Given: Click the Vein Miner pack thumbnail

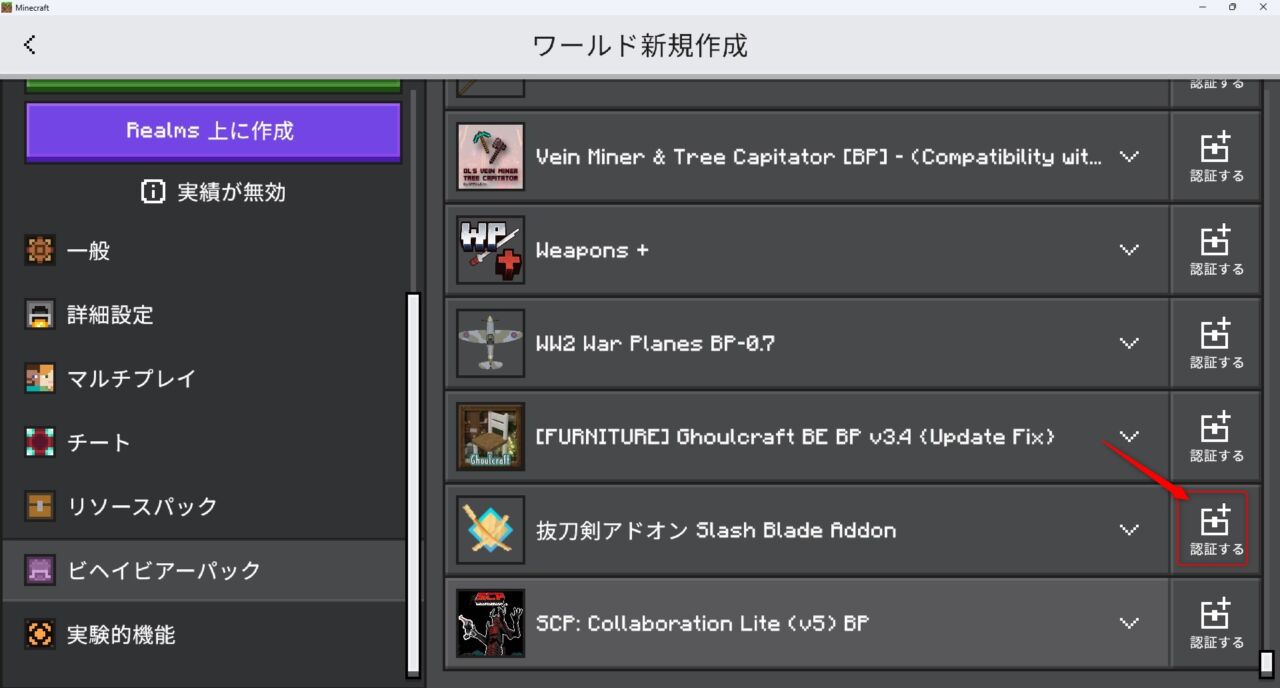Looking at the screenshot, I should pos(490,157).
